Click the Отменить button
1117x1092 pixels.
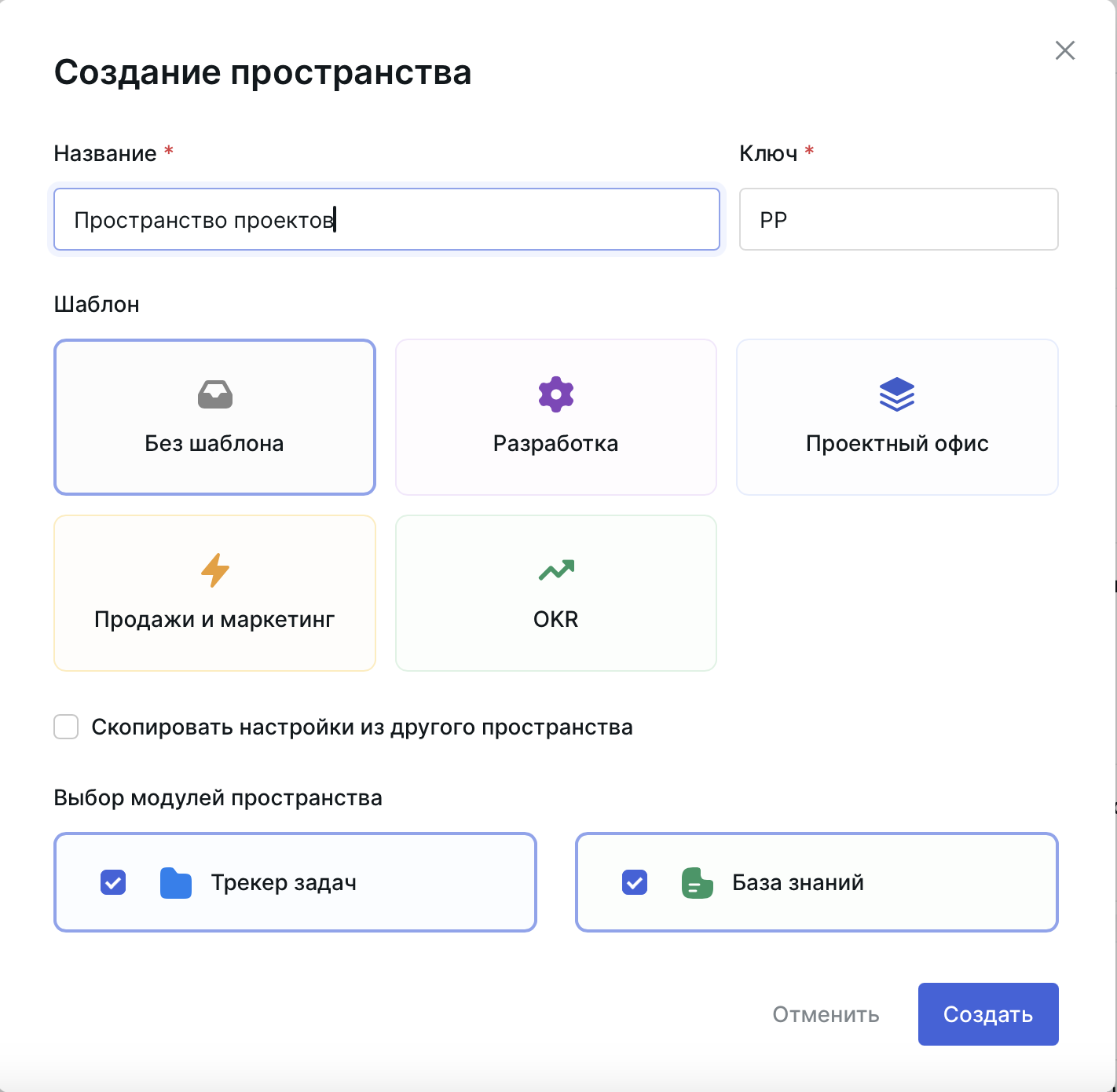[826, 1014]
